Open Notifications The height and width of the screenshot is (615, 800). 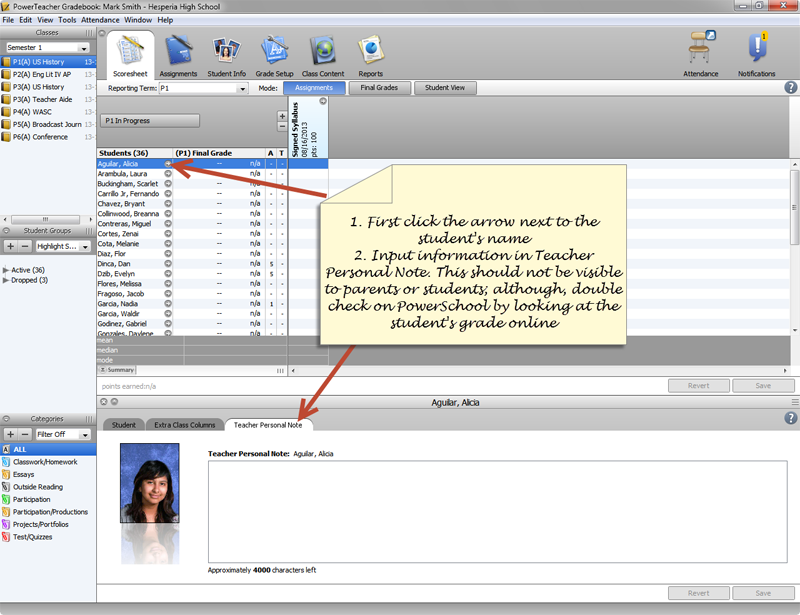(757, 54)
